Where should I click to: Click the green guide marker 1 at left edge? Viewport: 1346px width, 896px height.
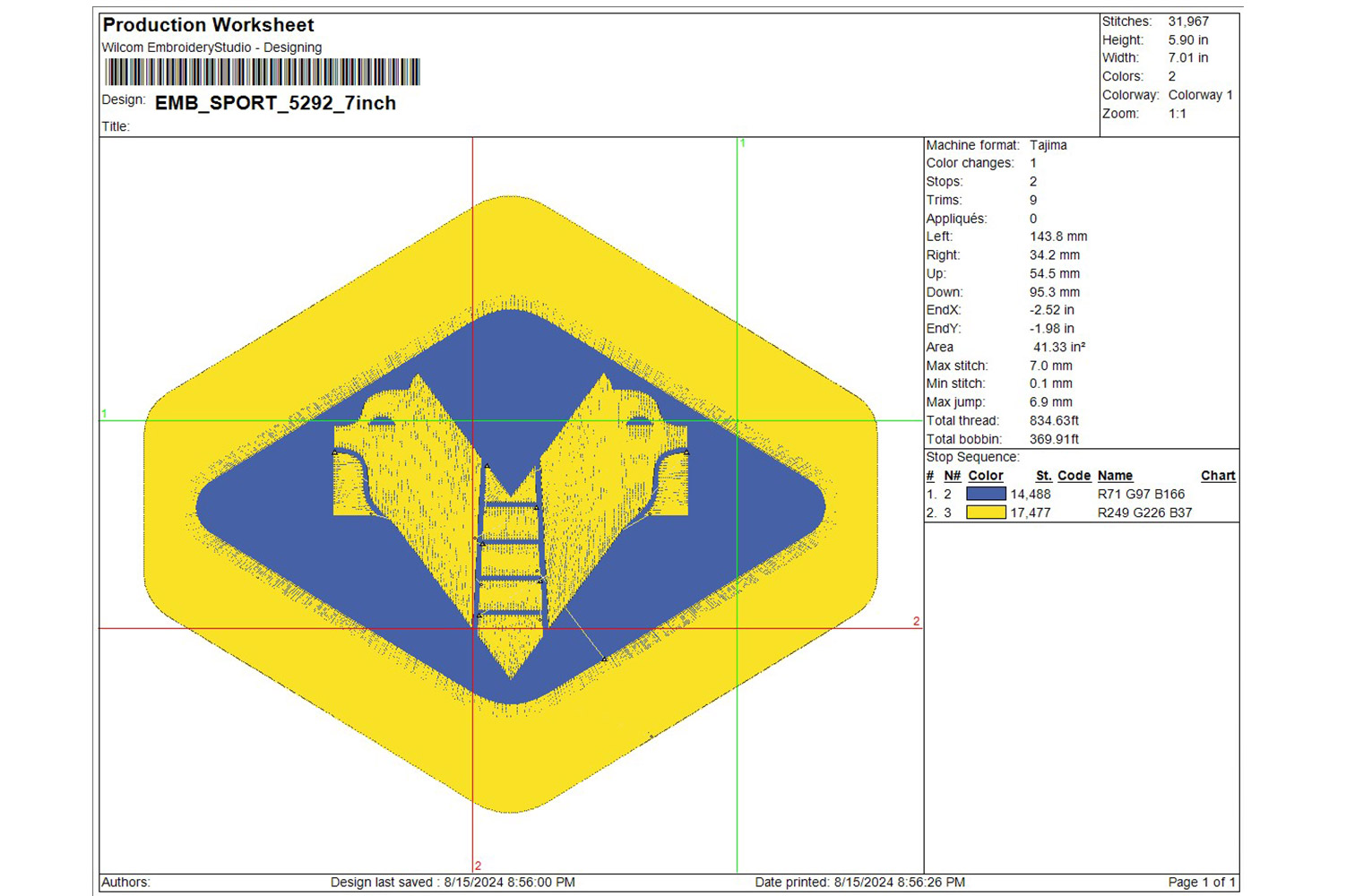pyautogui.click(x=105, y=414)
